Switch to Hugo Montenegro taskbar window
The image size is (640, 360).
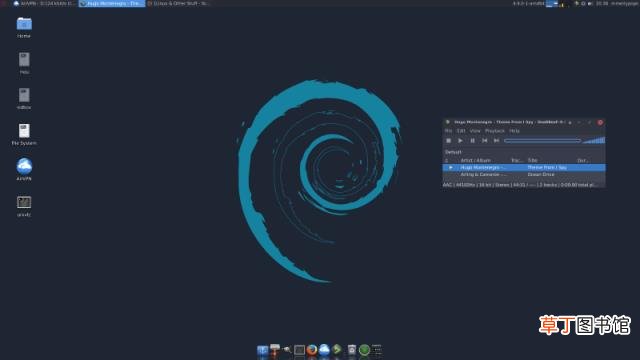click(112, 3)
